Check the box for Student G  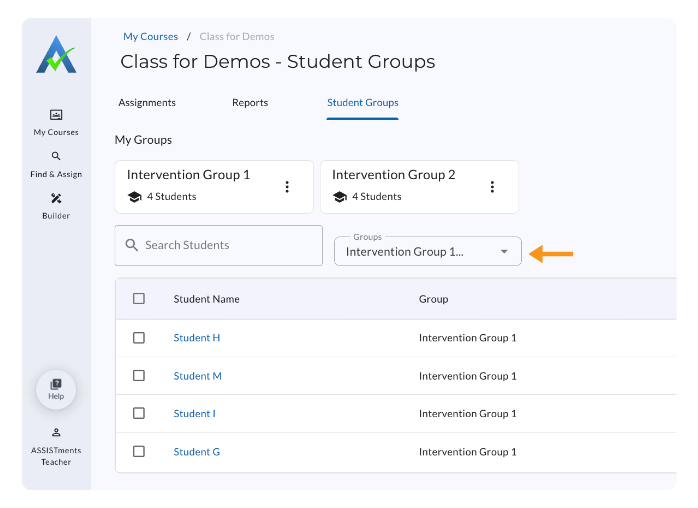[139, 451]
